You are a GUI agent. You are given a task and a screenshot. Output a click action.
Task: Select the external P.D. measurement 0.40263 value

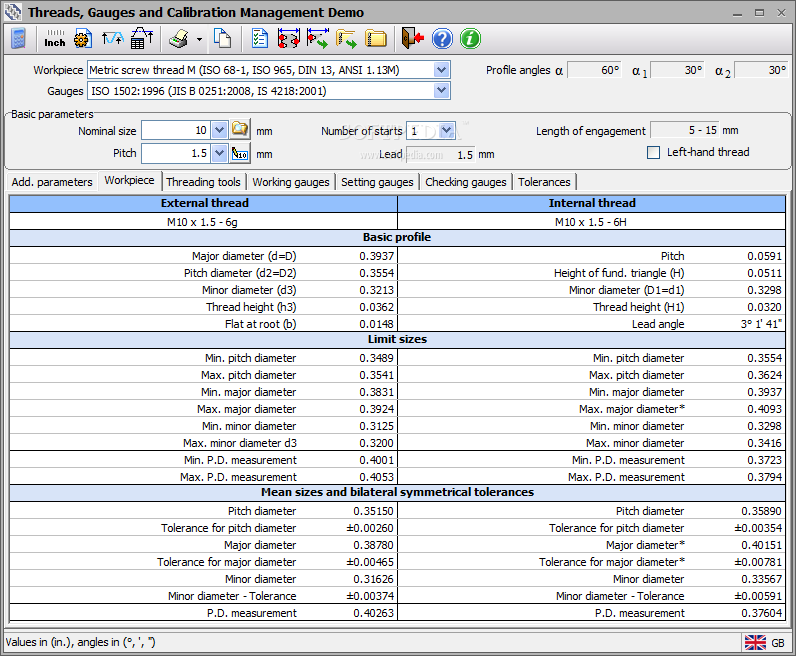pyautogui.click(x=373, y=613)
